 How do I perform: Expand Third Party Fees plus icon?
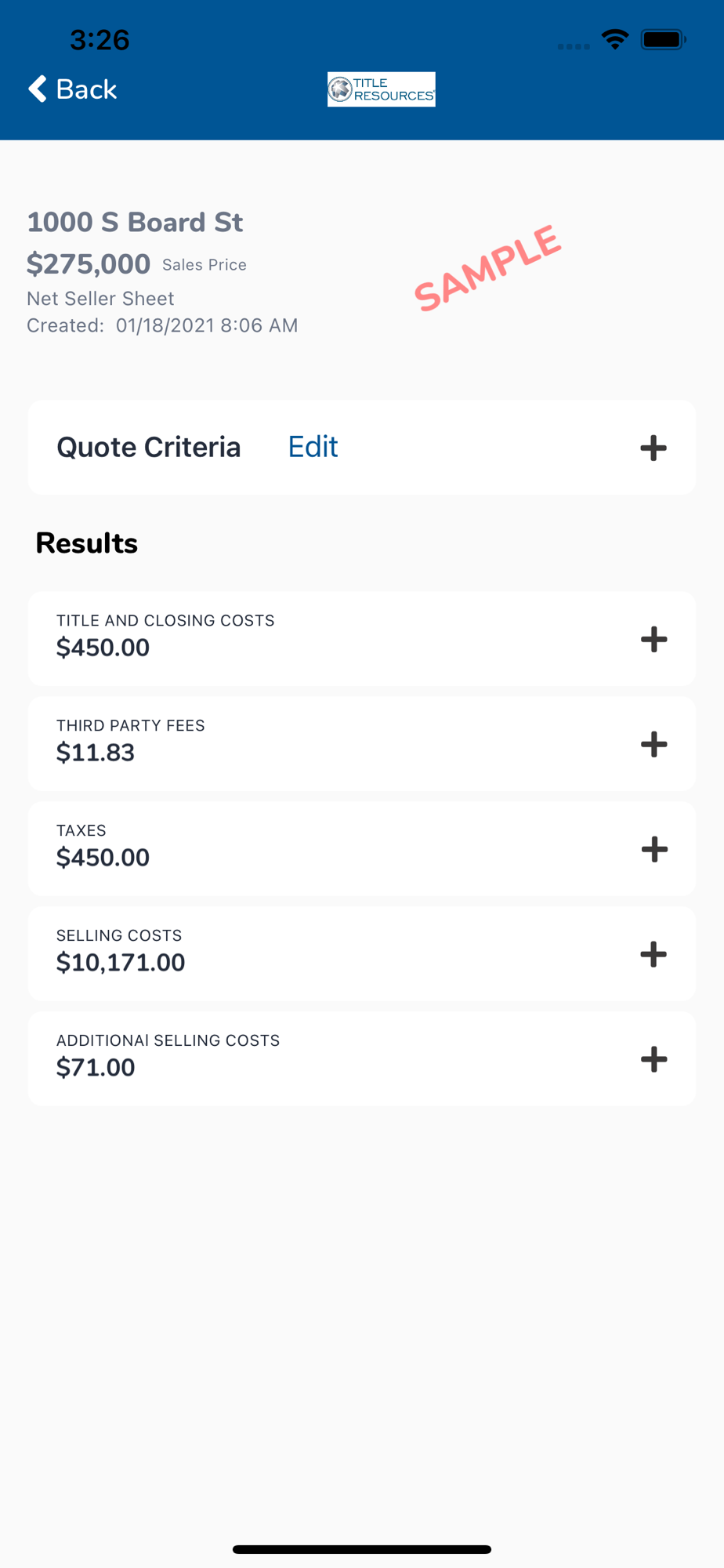[x=653, y=744]
